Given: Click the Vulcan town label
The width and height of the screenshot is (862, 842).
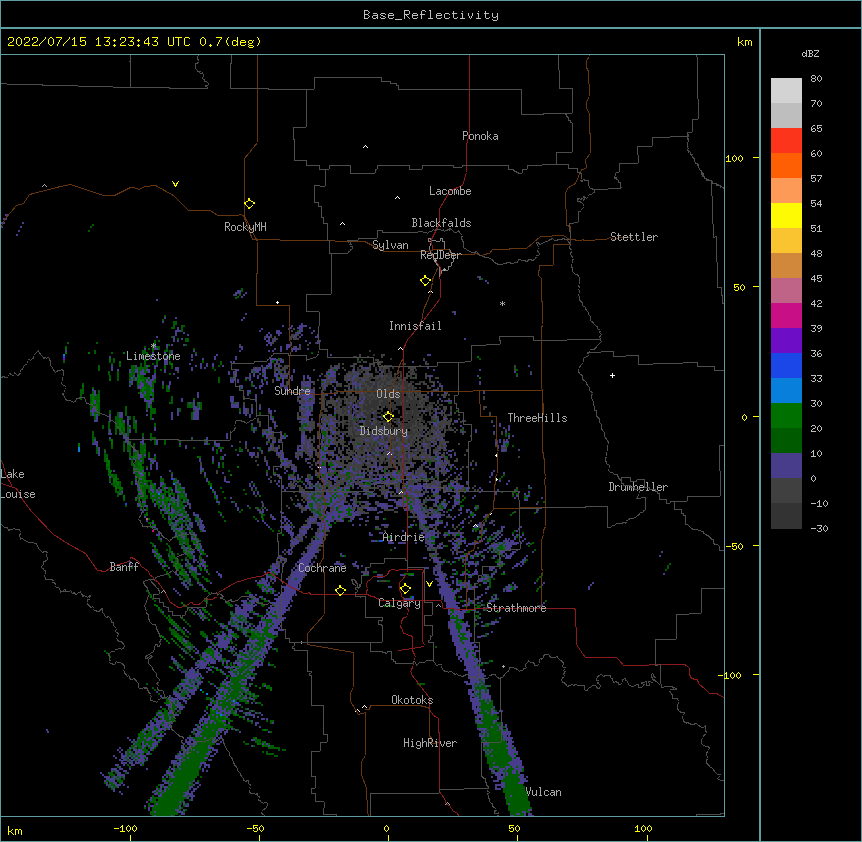Looking at the screenshot, I should [x=544, y=792].
